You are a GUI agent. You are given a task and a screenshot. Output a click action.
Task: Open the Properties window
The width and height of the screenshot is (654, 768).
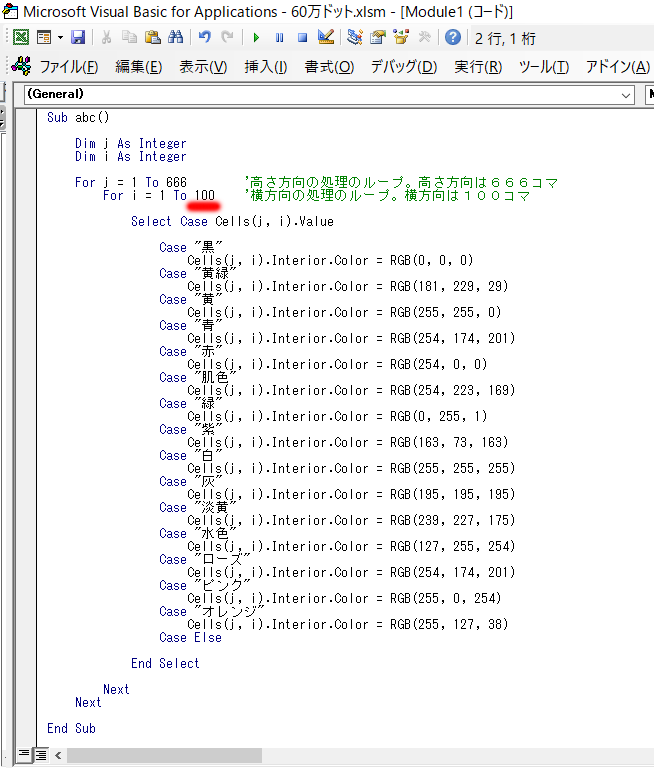378,37
